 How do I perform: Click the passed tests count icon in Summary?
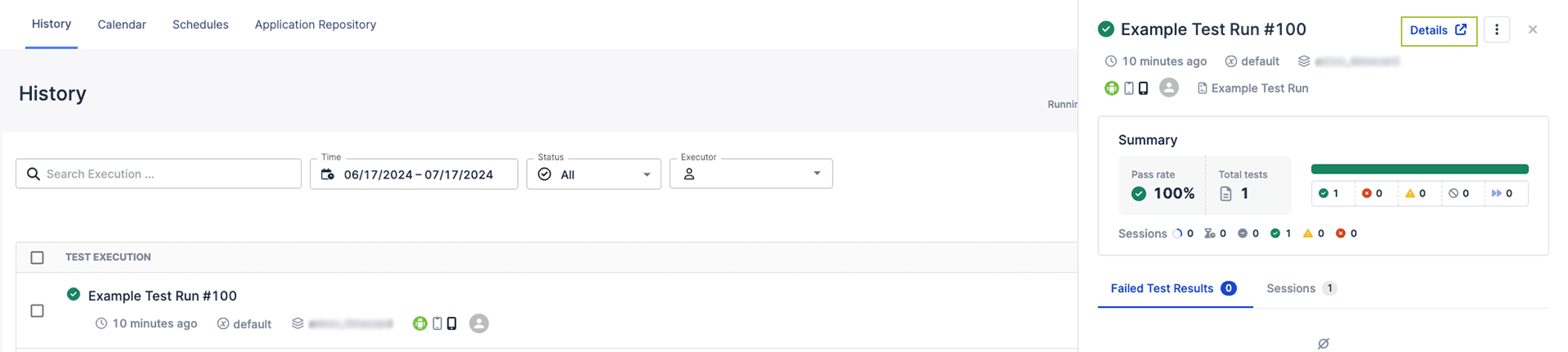tap(1323, 194)
